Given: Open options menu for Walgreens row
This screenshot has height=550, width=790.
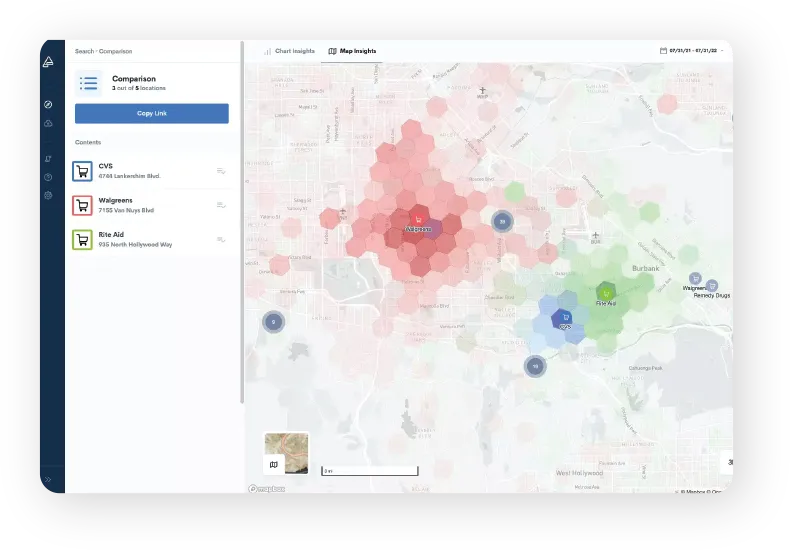Looking at the screenshot, I should click(x=221, y=205).
